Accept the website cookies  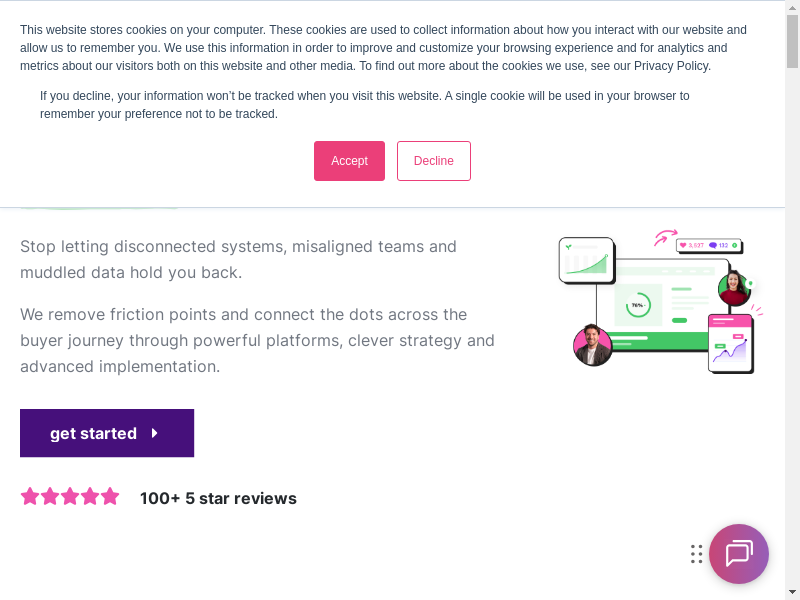[x=349, y=161]
